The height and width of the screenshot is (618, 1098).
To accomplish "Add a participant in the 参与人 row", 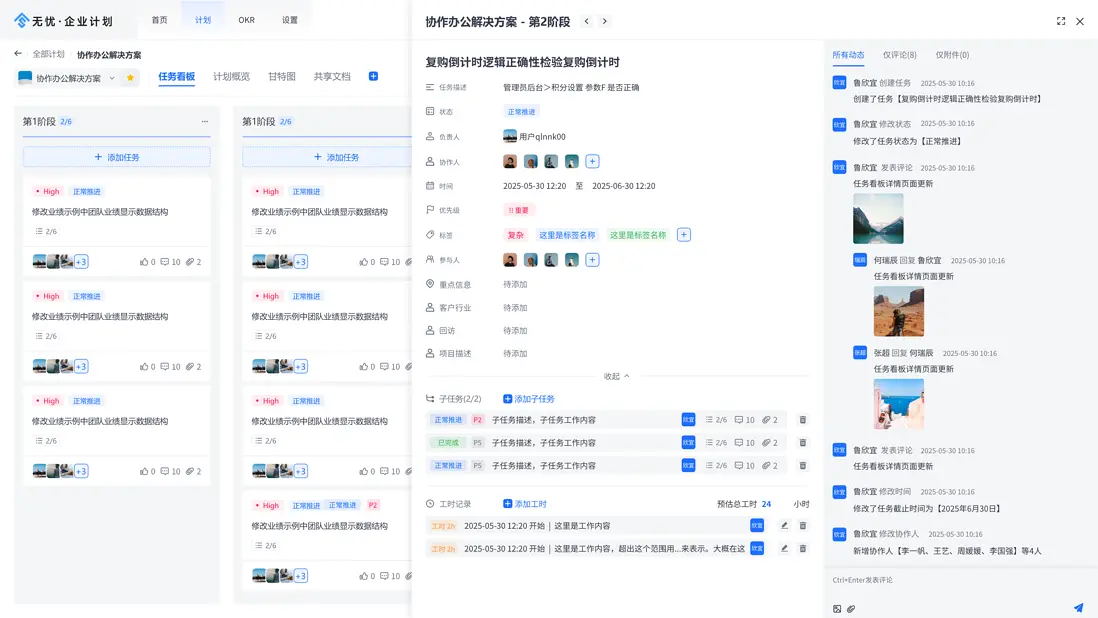I will 592,260.
